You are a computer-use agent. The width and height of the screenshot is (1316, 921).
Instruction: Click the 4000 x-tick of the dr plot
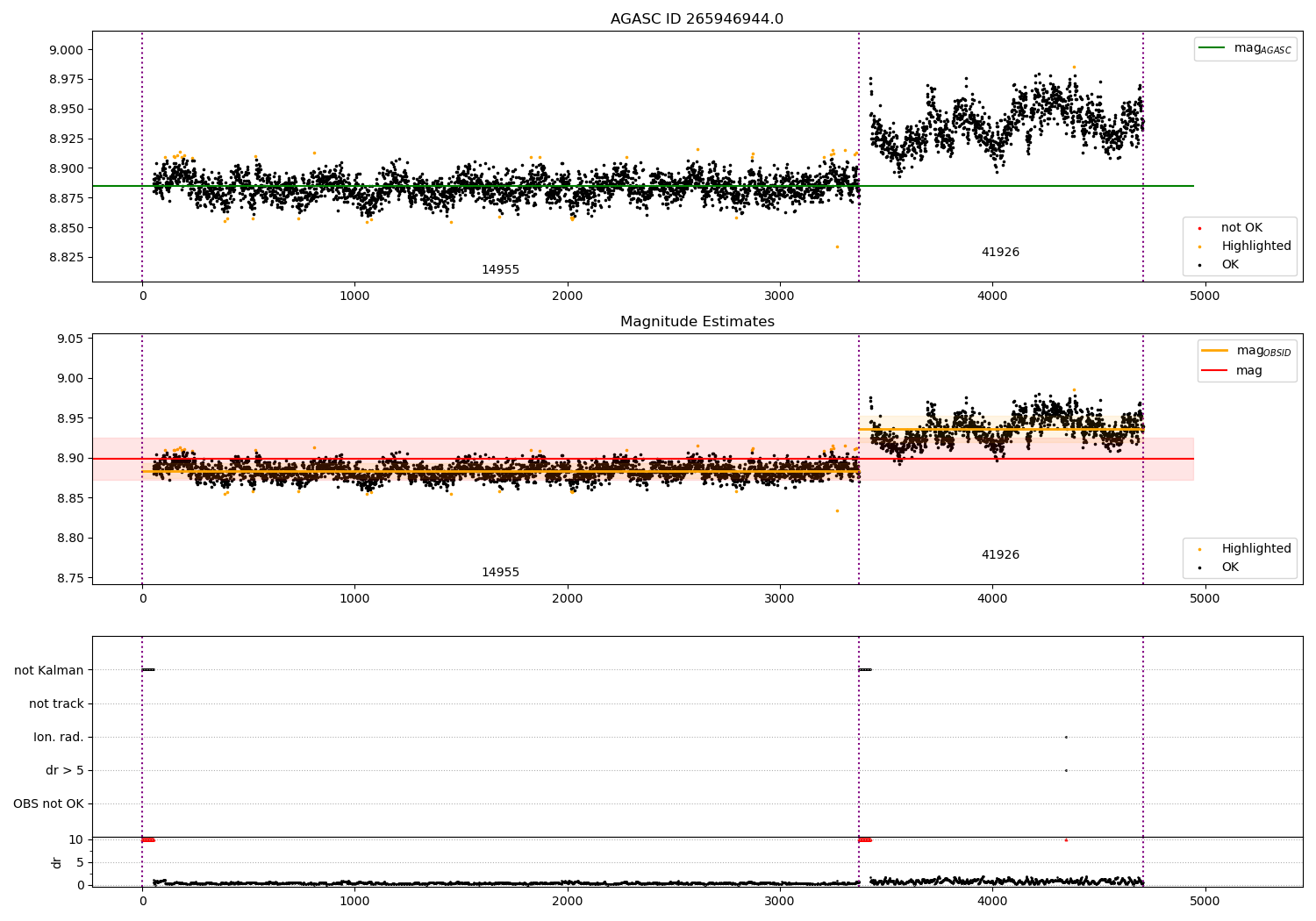point(992,902)
